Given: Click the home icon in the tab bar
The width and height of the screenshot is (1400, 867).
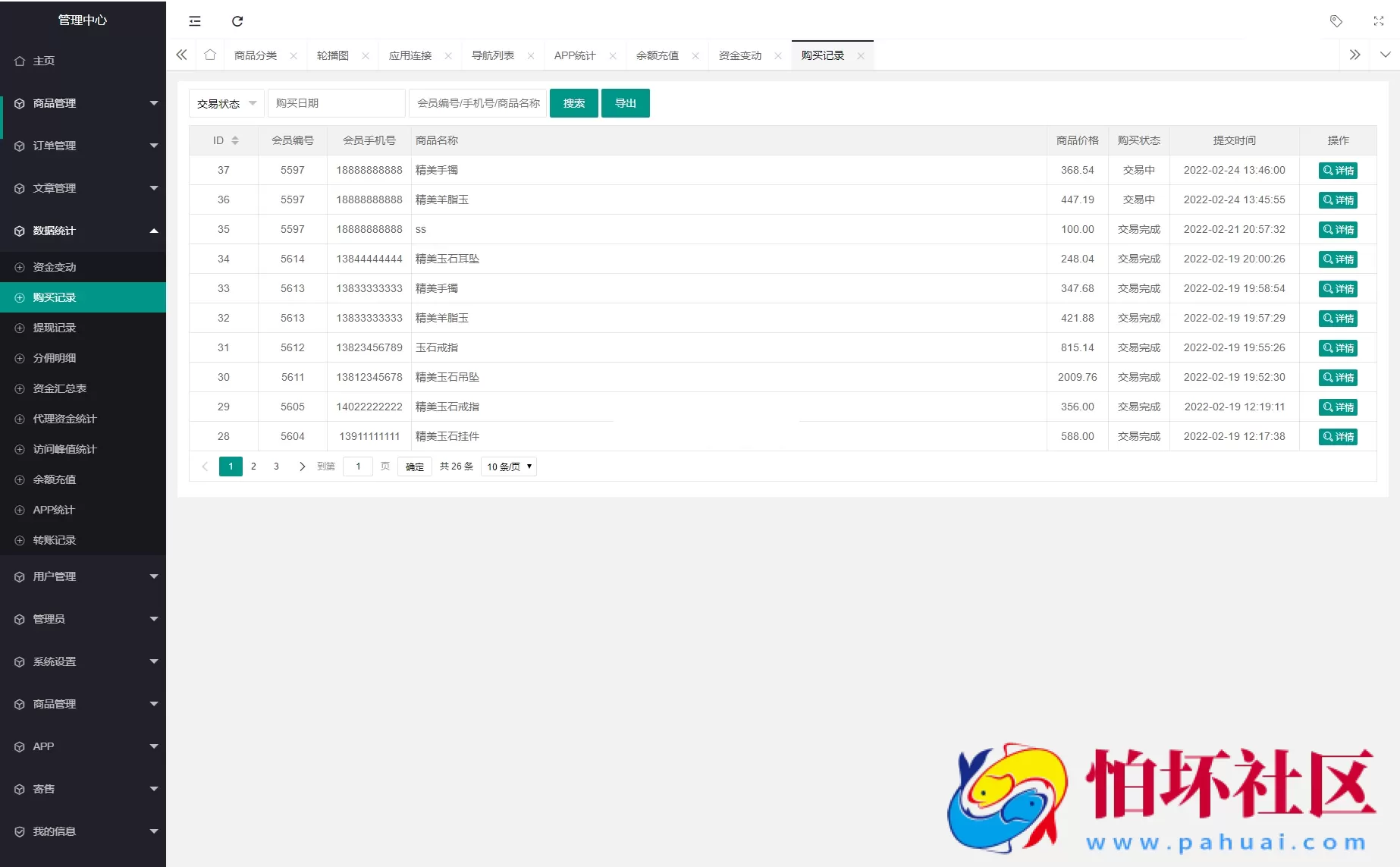Looking at the screenshot, I should tap(210, 55).
